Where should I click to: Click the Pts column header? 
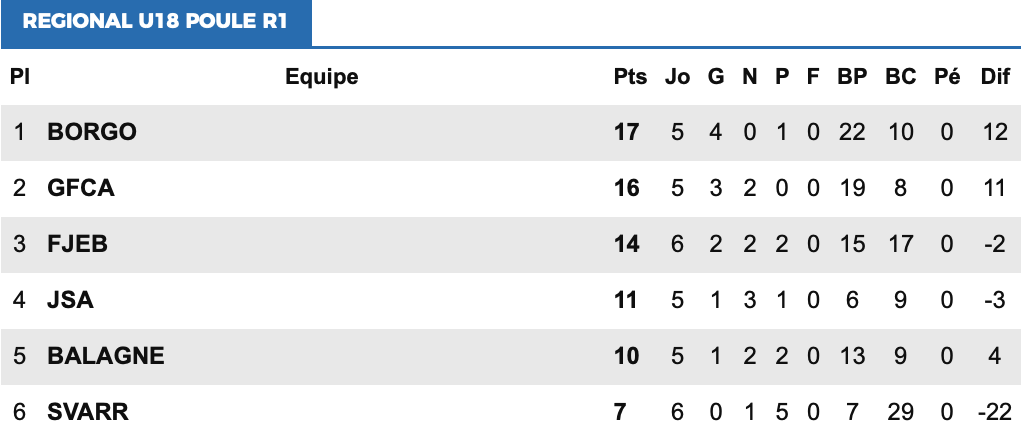(x=630, y=77)
